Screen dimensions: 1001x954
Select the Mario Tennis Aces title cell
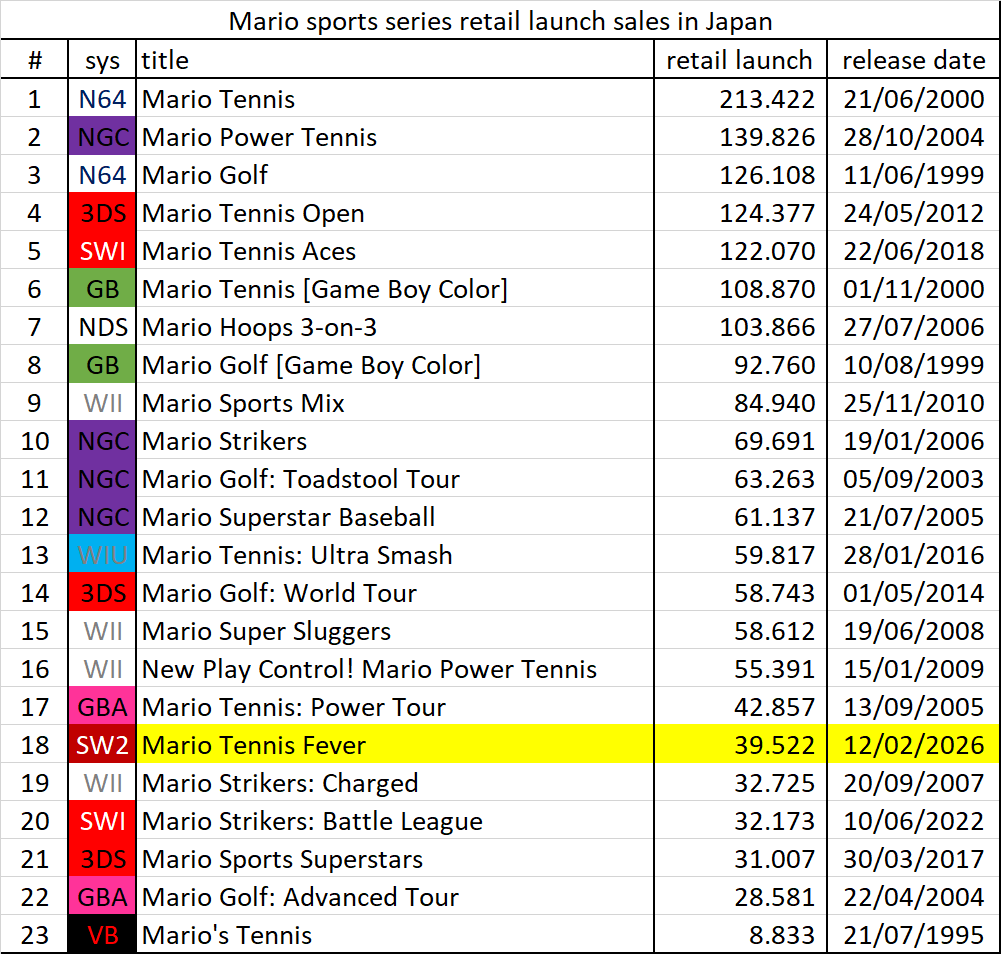pos(249,251)
